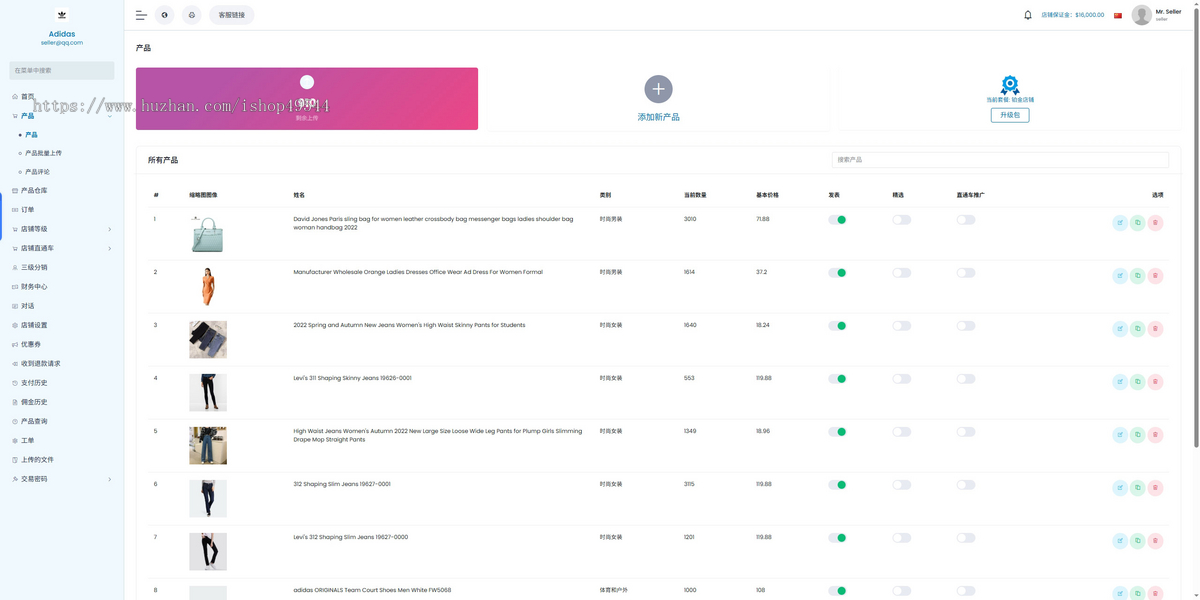Expand the 交易密码 sidebar menu
The image size is (1200, 600).
point(62,479)
